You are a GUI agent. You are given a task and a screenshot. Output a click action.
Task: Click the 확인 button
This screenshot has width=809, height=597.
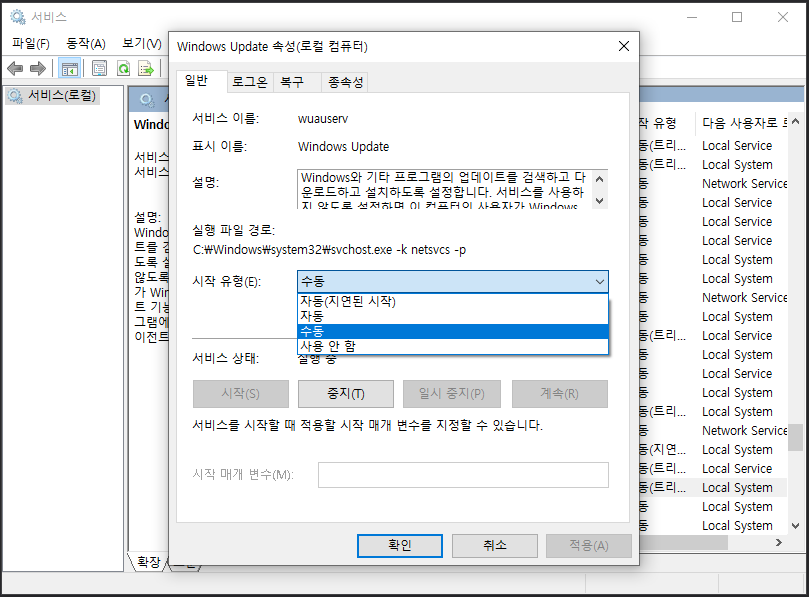click(400, 545)
